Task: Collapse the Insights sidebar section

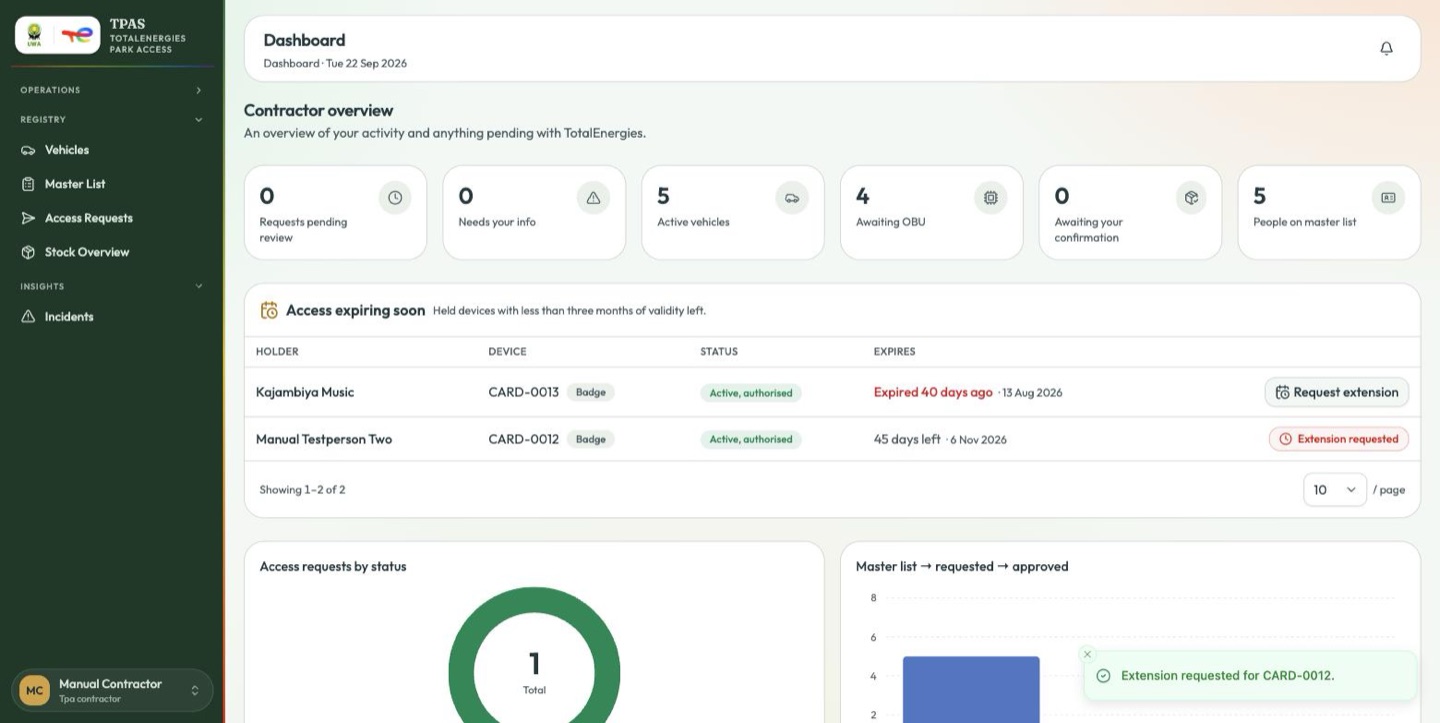Action: coord(112,287)
